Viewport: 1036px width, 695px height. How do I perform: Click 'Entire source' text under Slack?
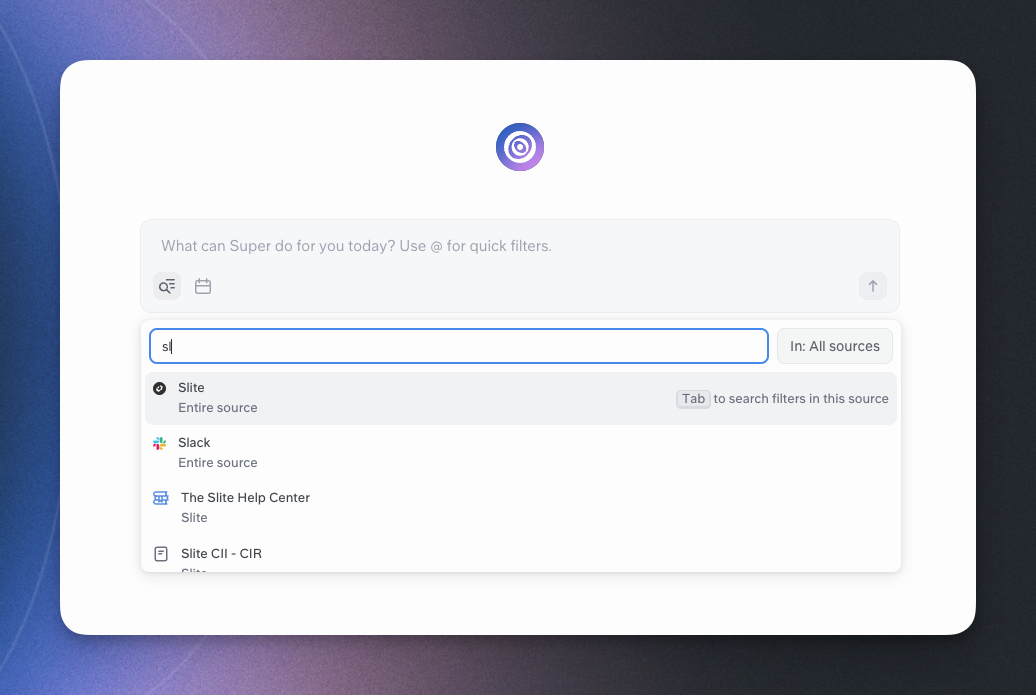218,463
